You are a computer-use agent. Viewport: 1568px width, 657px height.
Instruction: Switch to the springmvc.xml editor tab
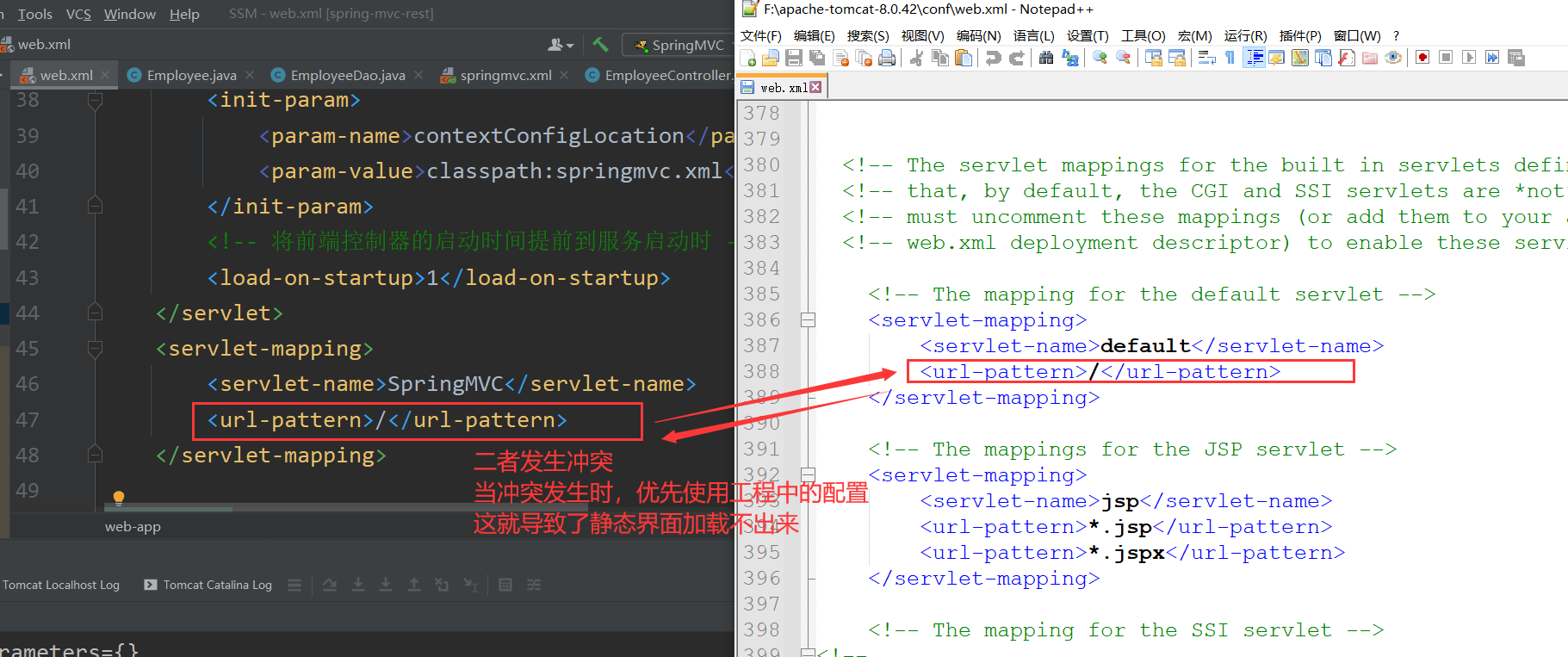505,75
